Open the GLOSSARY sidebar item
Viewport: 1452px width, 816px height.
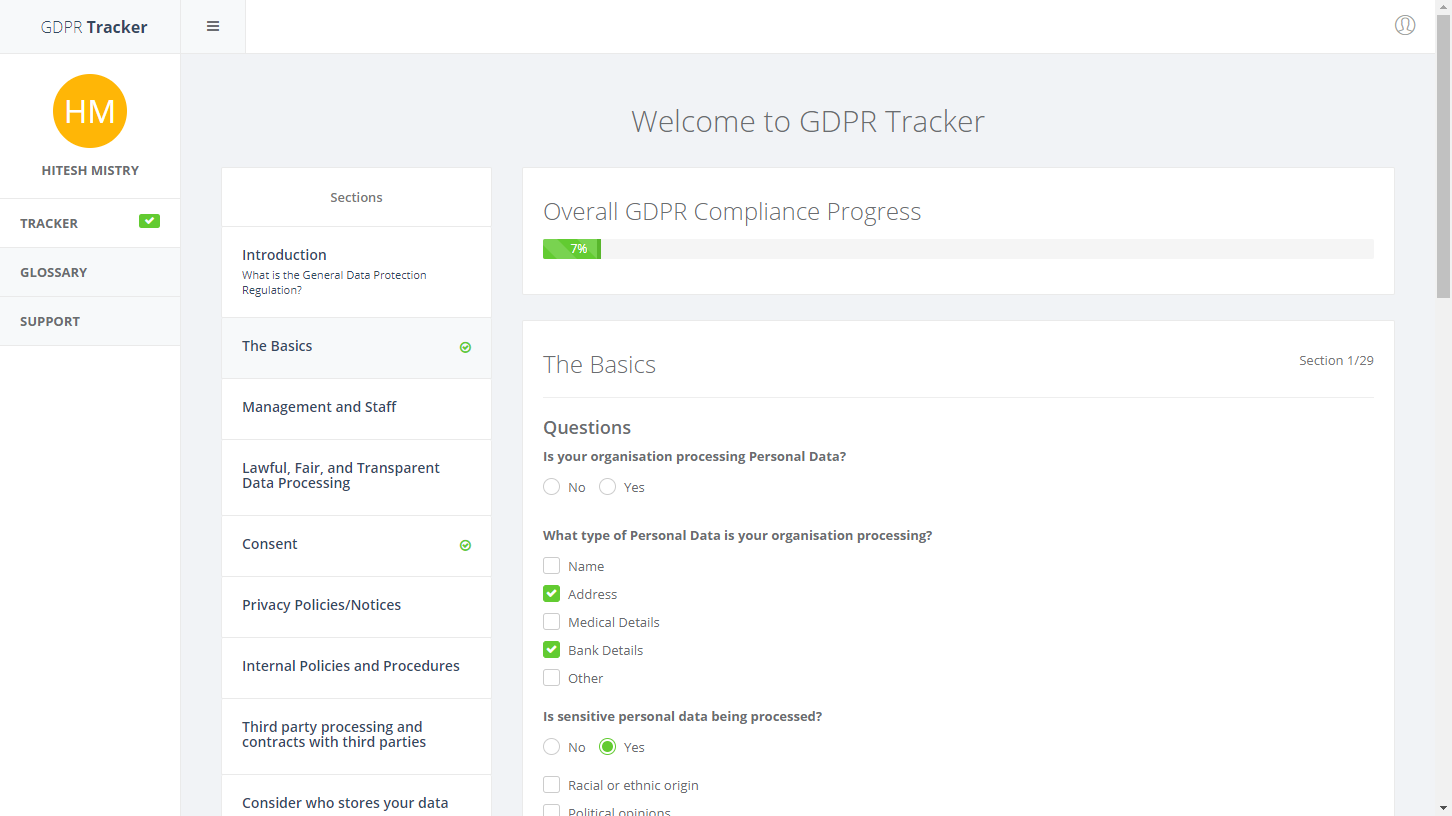[x=54, y=271]
